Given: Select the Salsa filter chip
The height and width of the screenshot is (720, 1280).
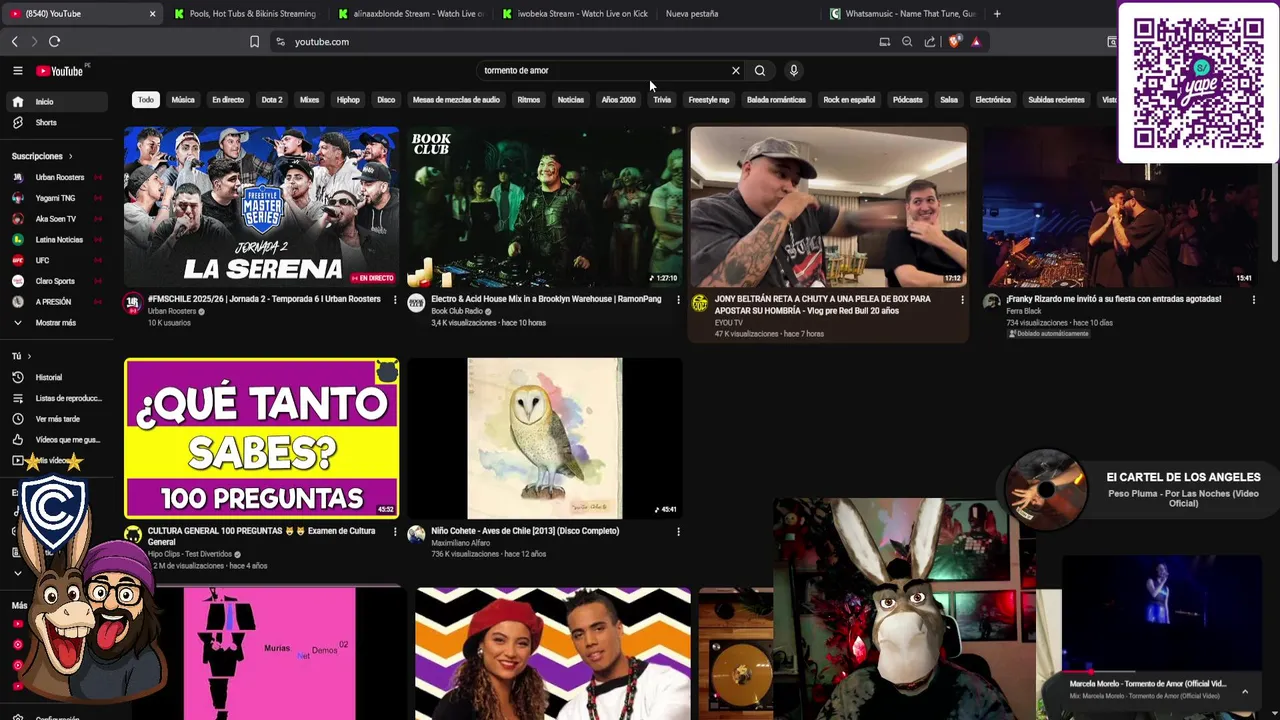Looking at the screenshot, I should pos(949,100).
